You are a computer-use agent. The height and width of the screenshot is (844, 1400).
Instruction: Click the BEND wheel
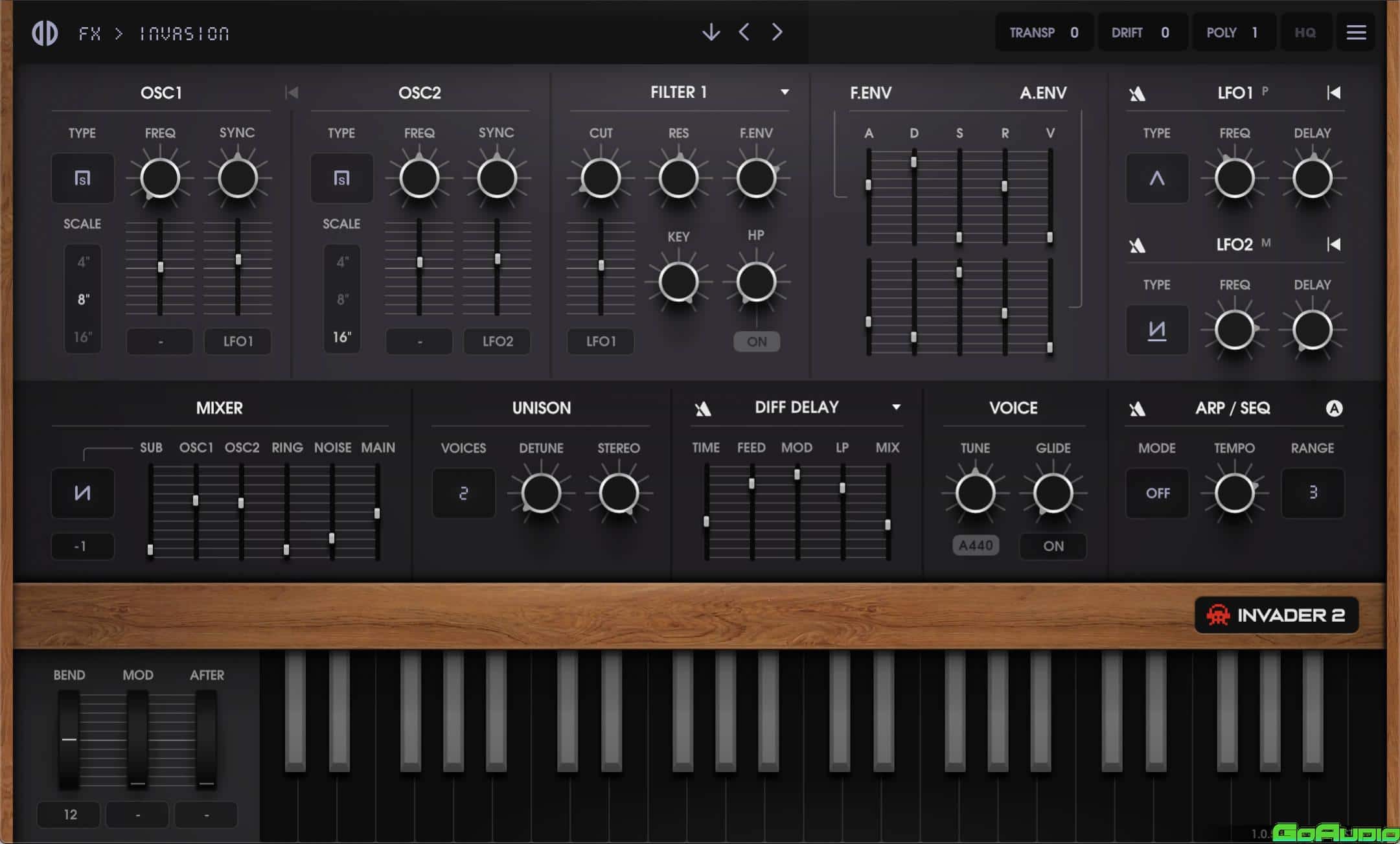[69, 739]
